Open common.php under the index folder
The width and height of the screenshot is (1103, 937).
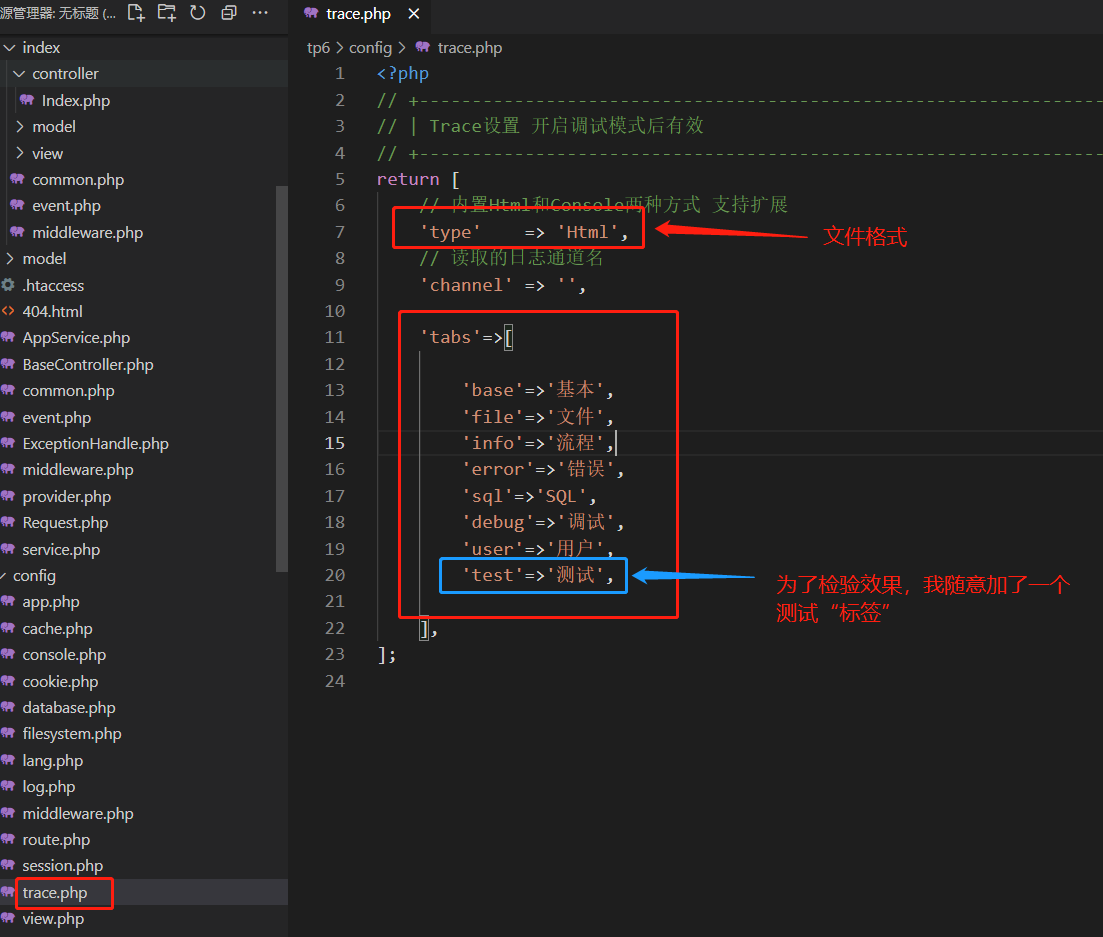click(78, 180)
